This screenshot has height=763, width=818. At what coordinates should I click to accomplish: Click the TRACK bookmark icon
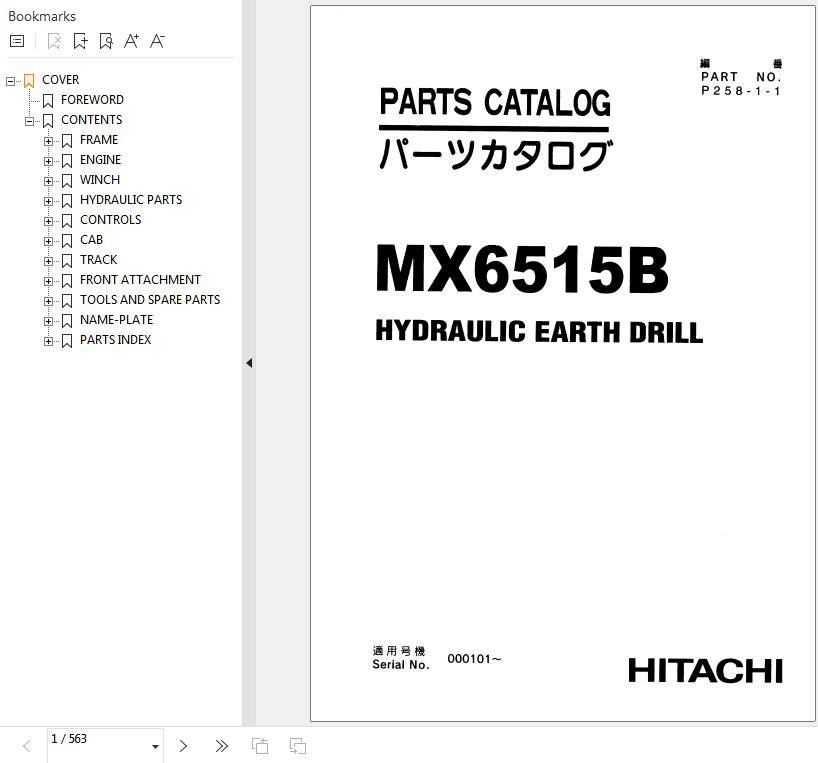click(67, 260)
